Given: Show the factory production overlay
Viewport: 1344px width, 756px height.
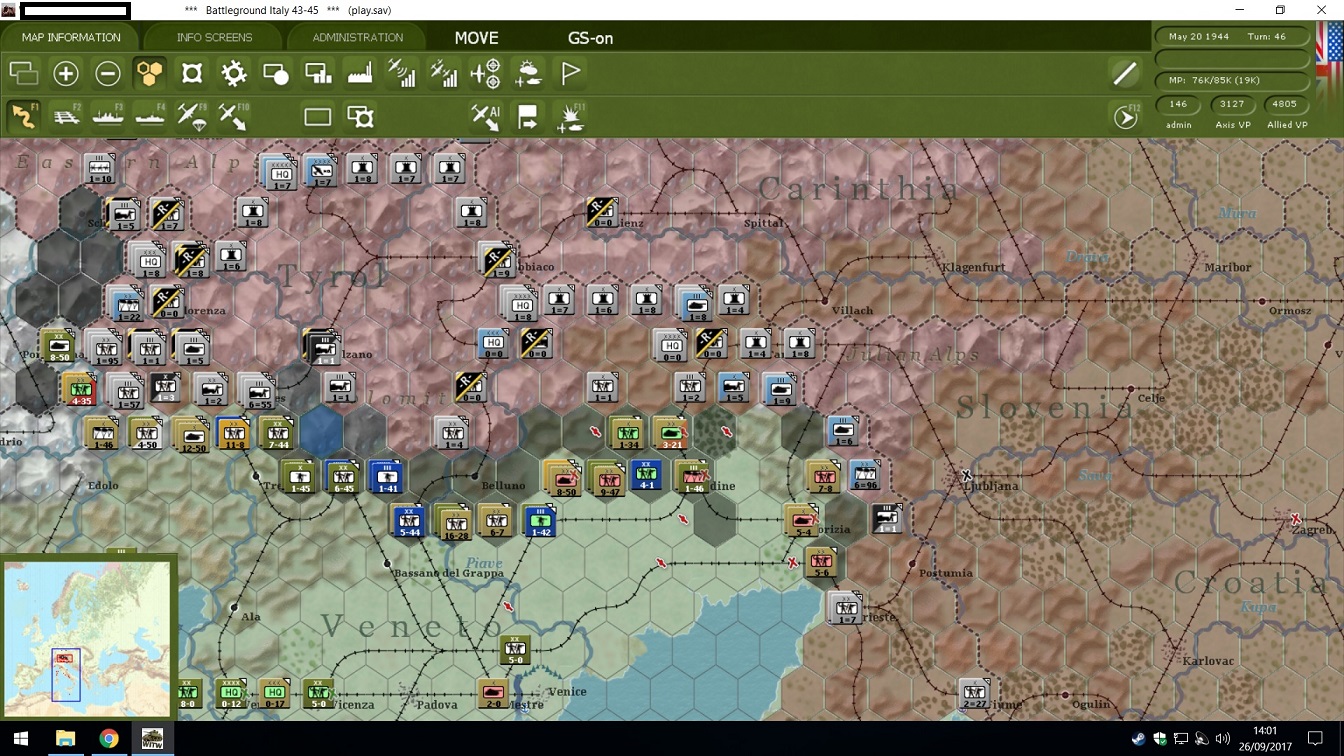Looking at the screenshot, I should (360, 73).
